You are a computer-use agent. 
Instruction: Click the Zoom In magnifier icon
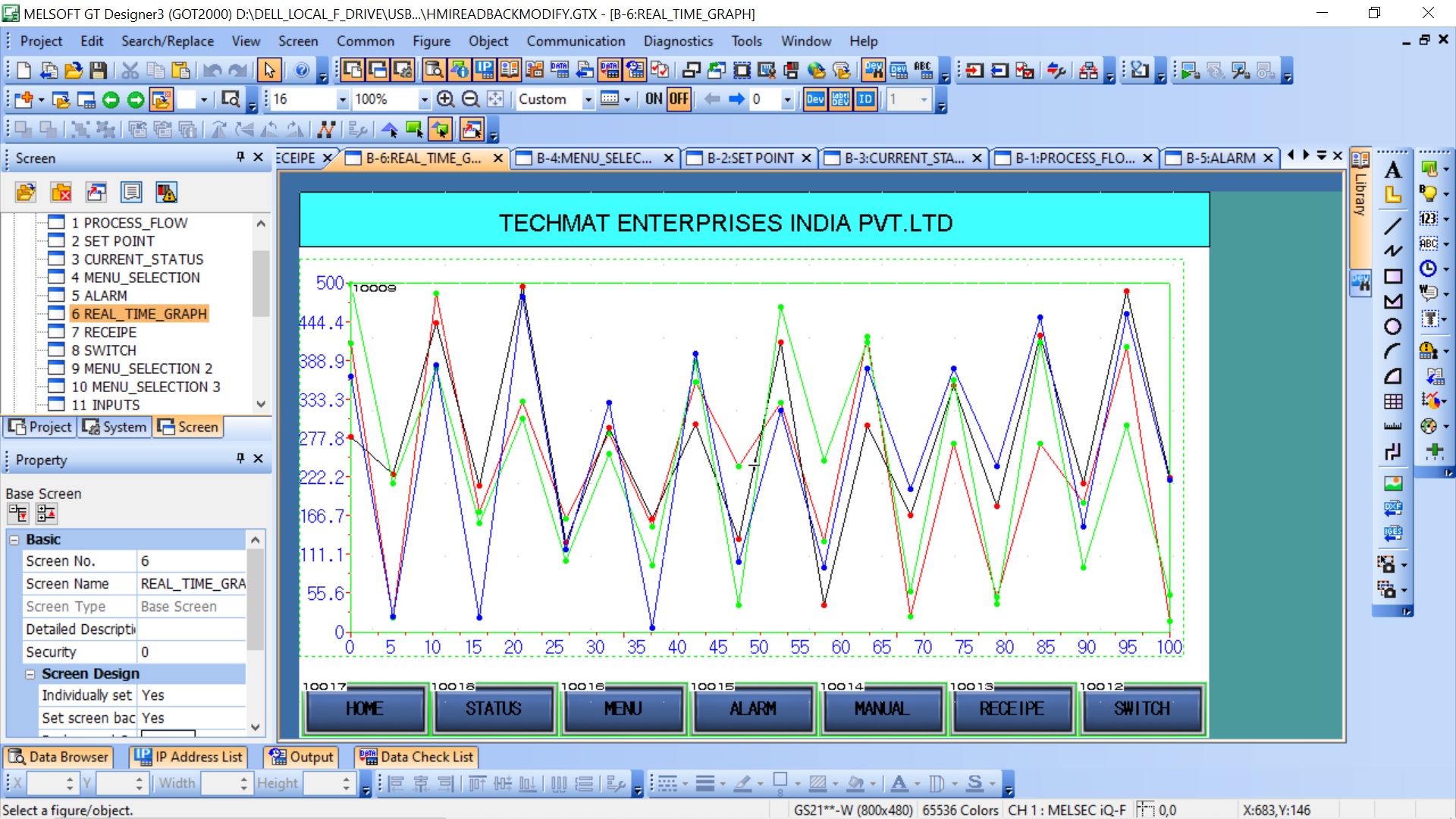point(446,99)
